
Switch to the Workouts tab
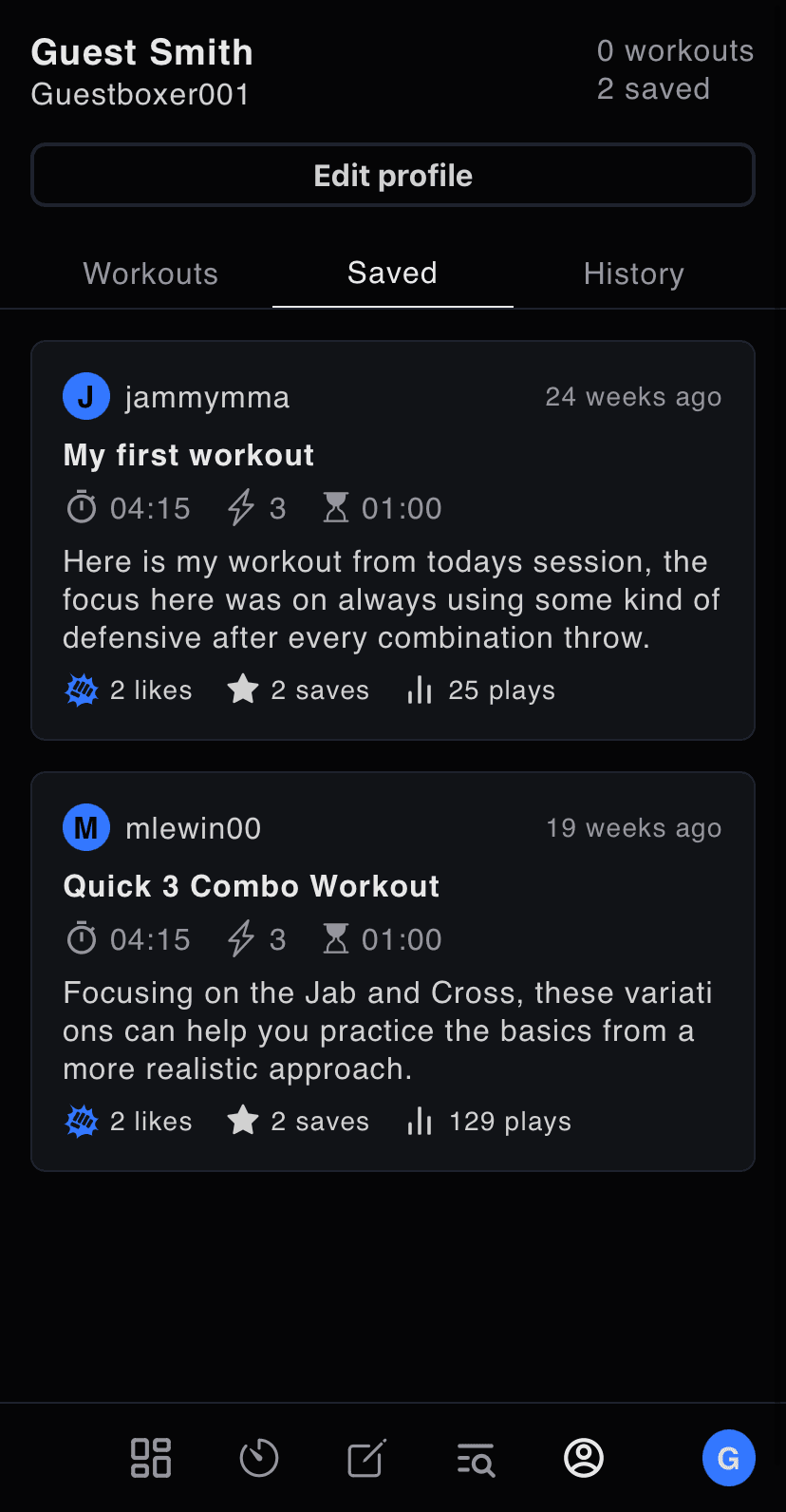point(151,274)
